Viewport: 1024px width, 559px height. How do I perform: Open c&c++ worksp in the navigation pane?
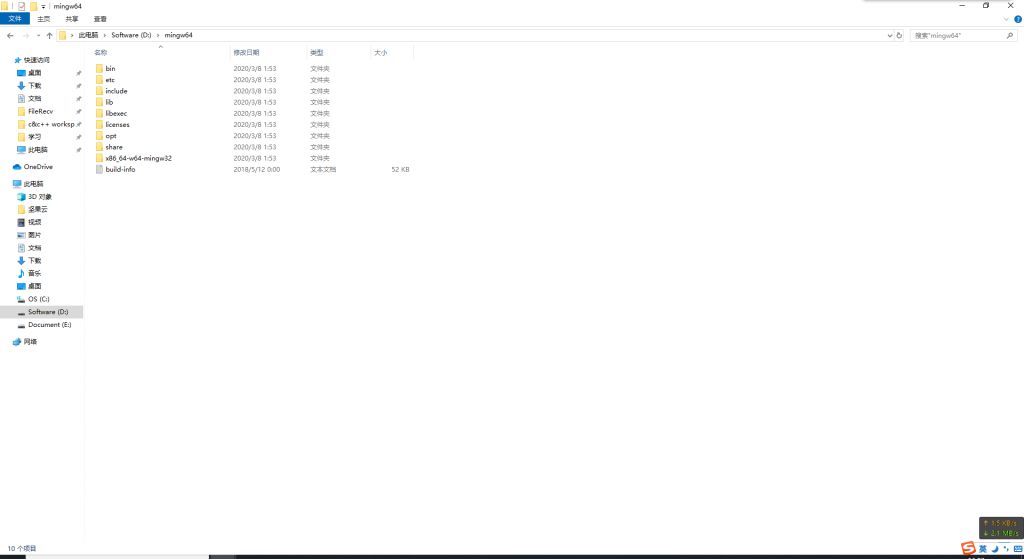coord(51,124)
